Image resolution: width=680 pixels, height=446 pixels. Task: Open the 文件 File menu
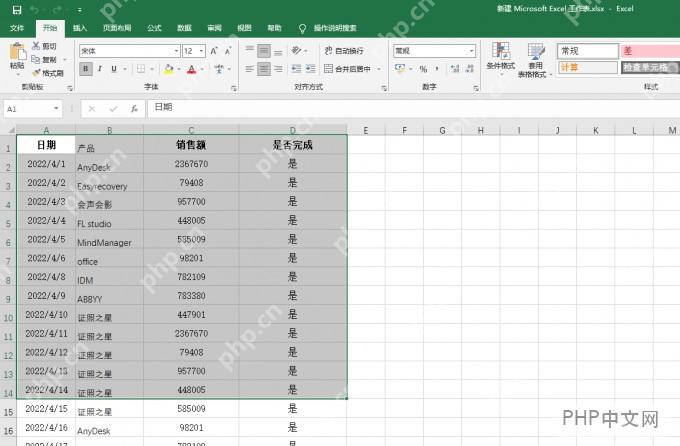17,29
